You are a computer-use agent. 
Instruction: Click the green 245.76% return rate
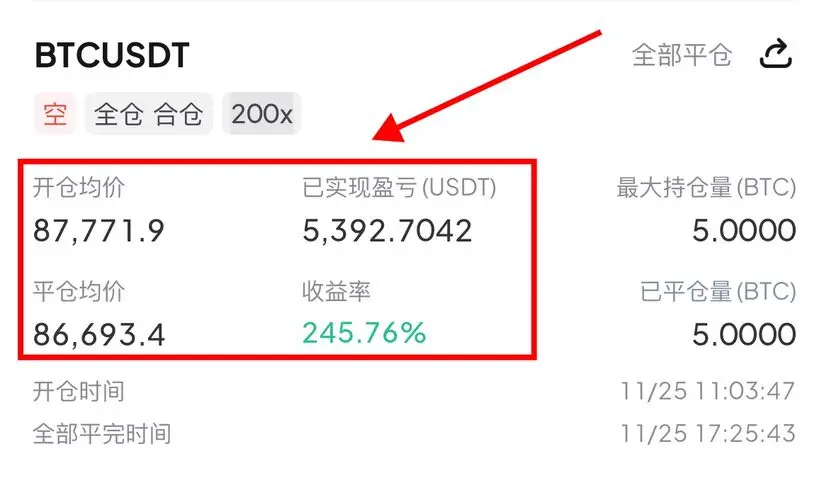tap(364, 333)
